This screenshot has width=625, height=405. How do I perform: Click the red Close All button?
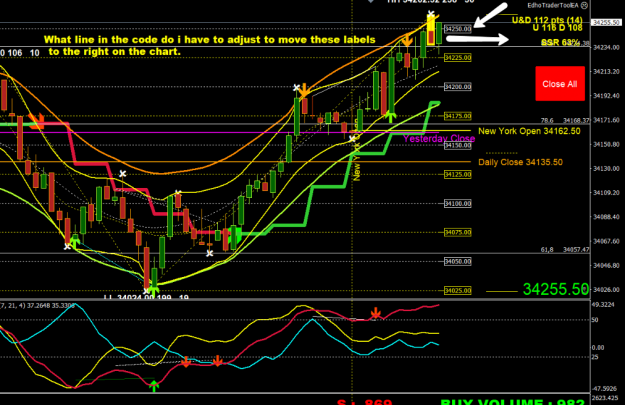[560, 84]
